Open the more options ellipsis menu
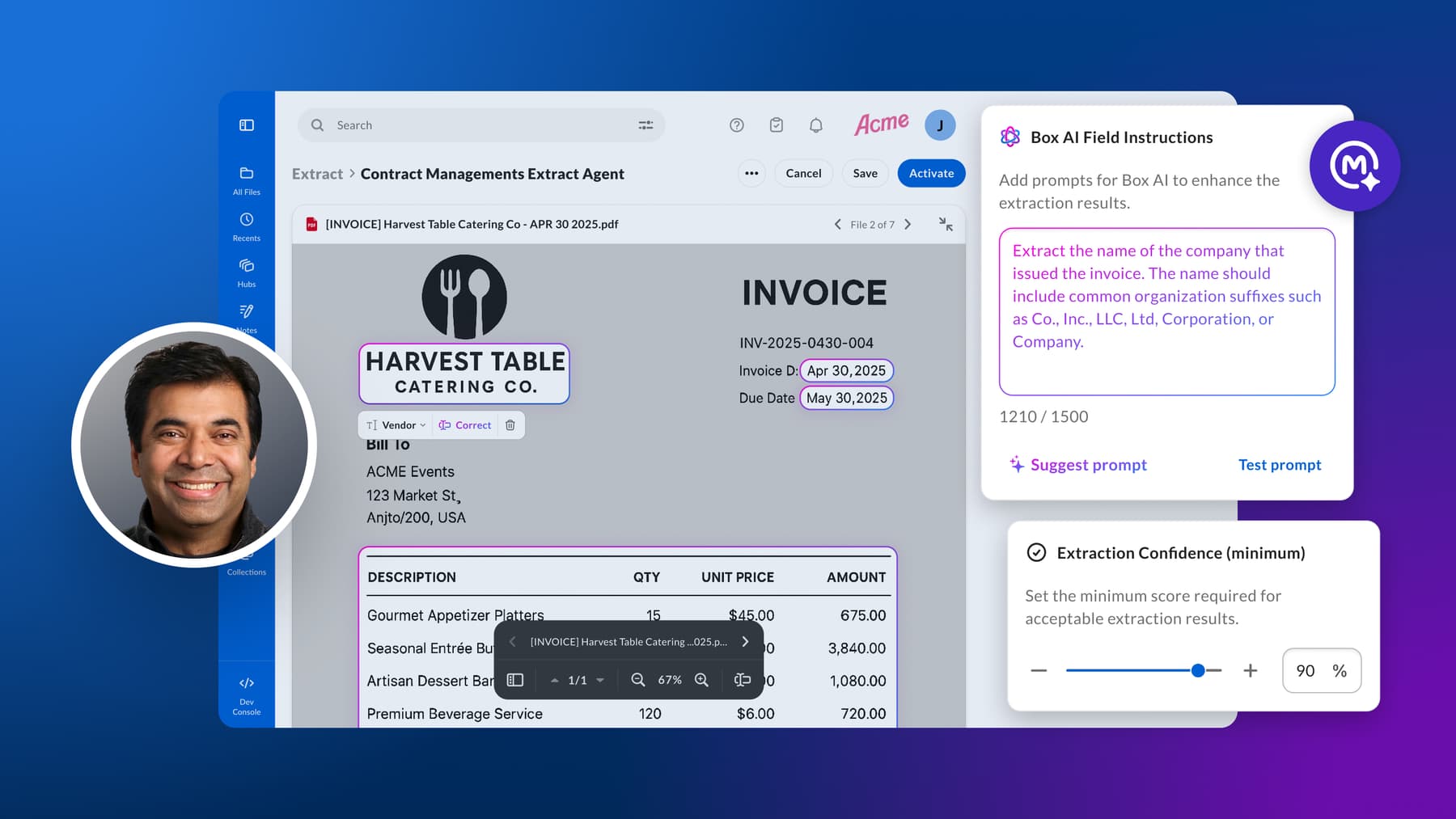Image resolution: width=1456 pixels, height=819 pixels. [751, 173]
